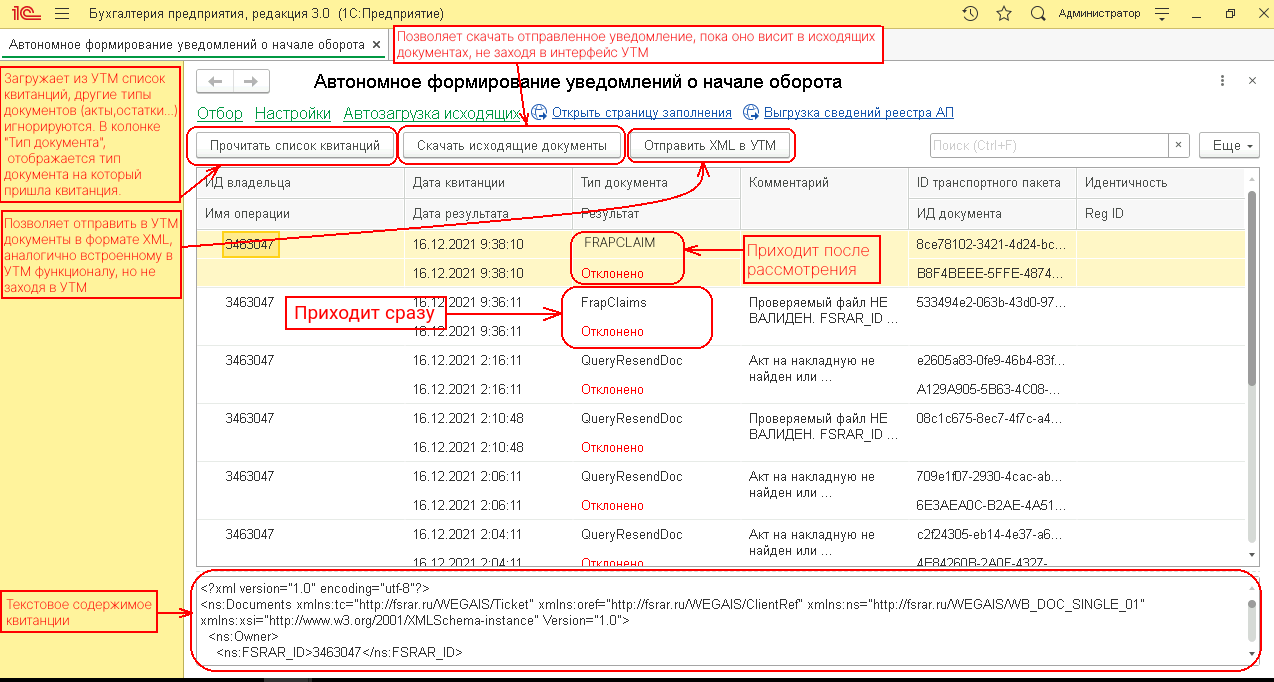Click the Дата квитанции column header
Image resolution: width=1274 pixels, height=682 pixels.
(x=489, y=183)
